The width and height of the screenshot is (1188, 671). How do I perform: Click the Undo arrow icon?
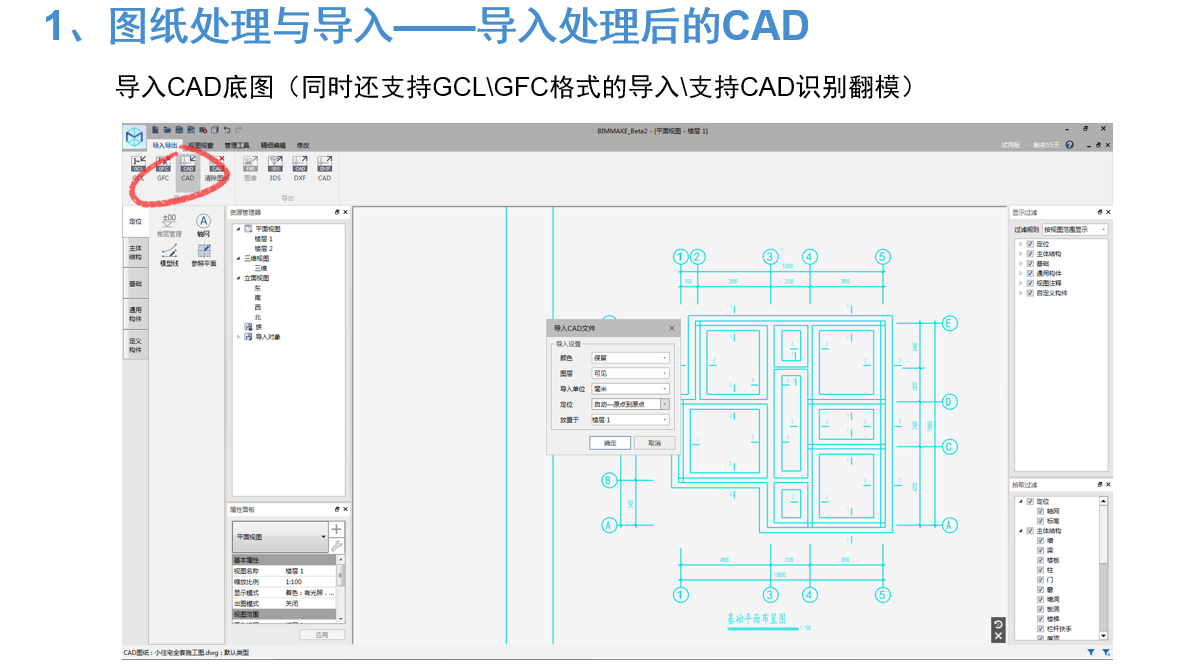(227, 130)
